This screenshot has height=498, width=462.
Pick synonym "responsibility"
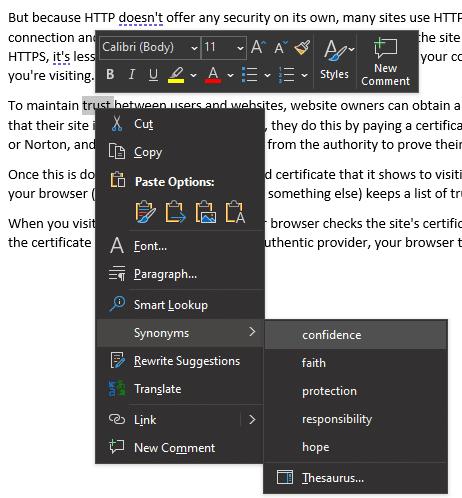pos(355,419)
